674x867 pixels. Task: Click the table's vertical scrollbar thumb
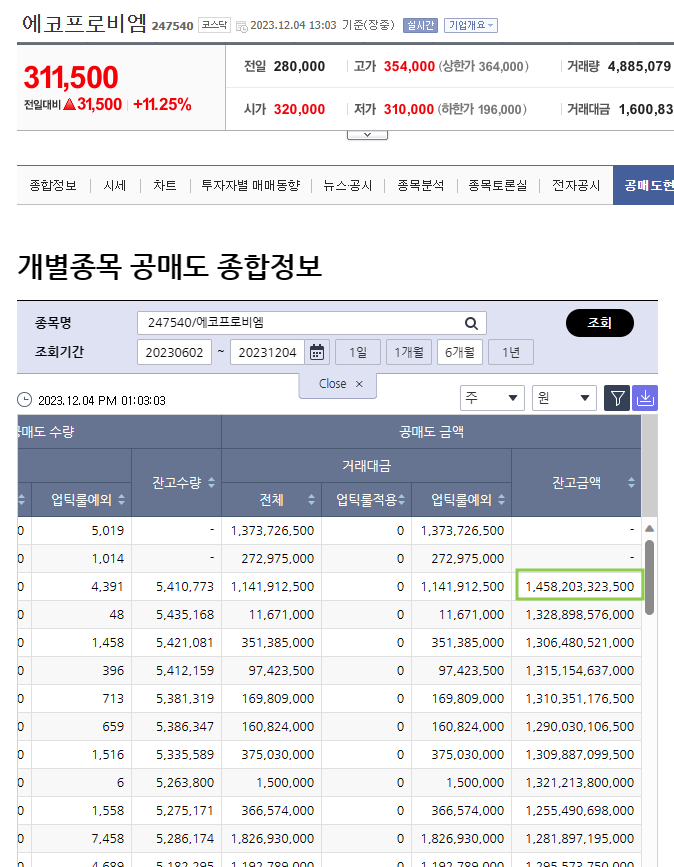(649, 575)
